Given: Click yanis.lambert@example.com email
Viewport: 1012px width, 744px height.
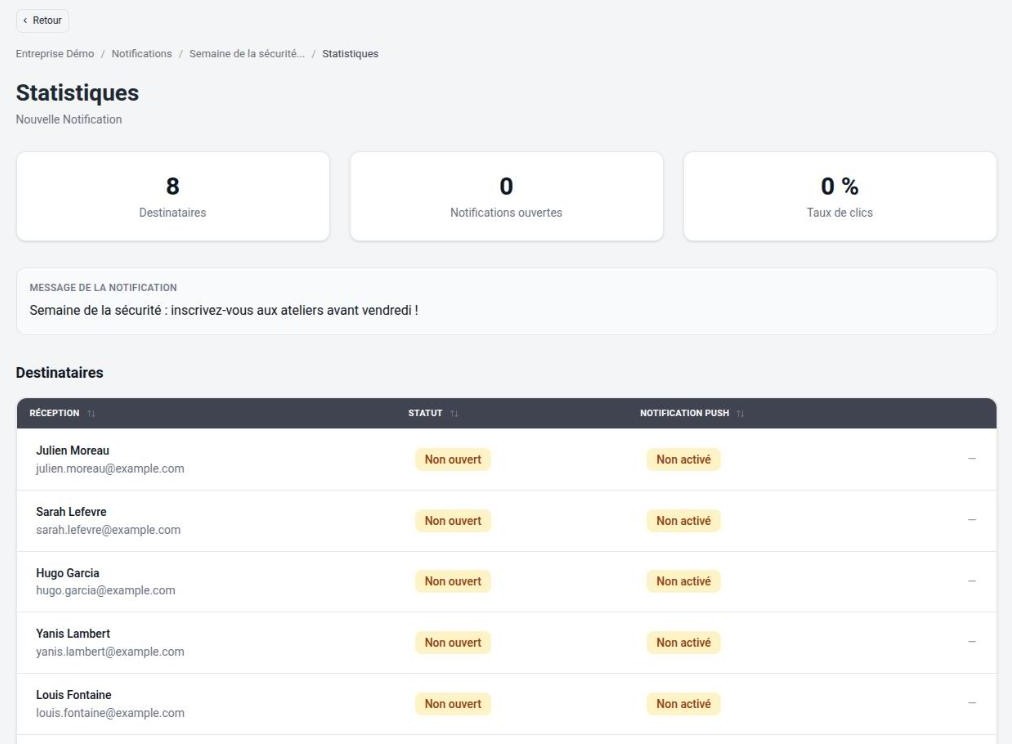Looking at the screenshot, I should click(110, 652).
